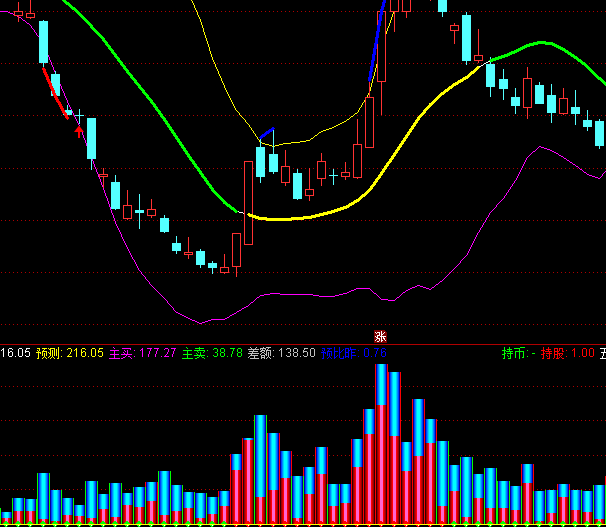Click the 差额 138.50 indicator label

click(282, 353)
